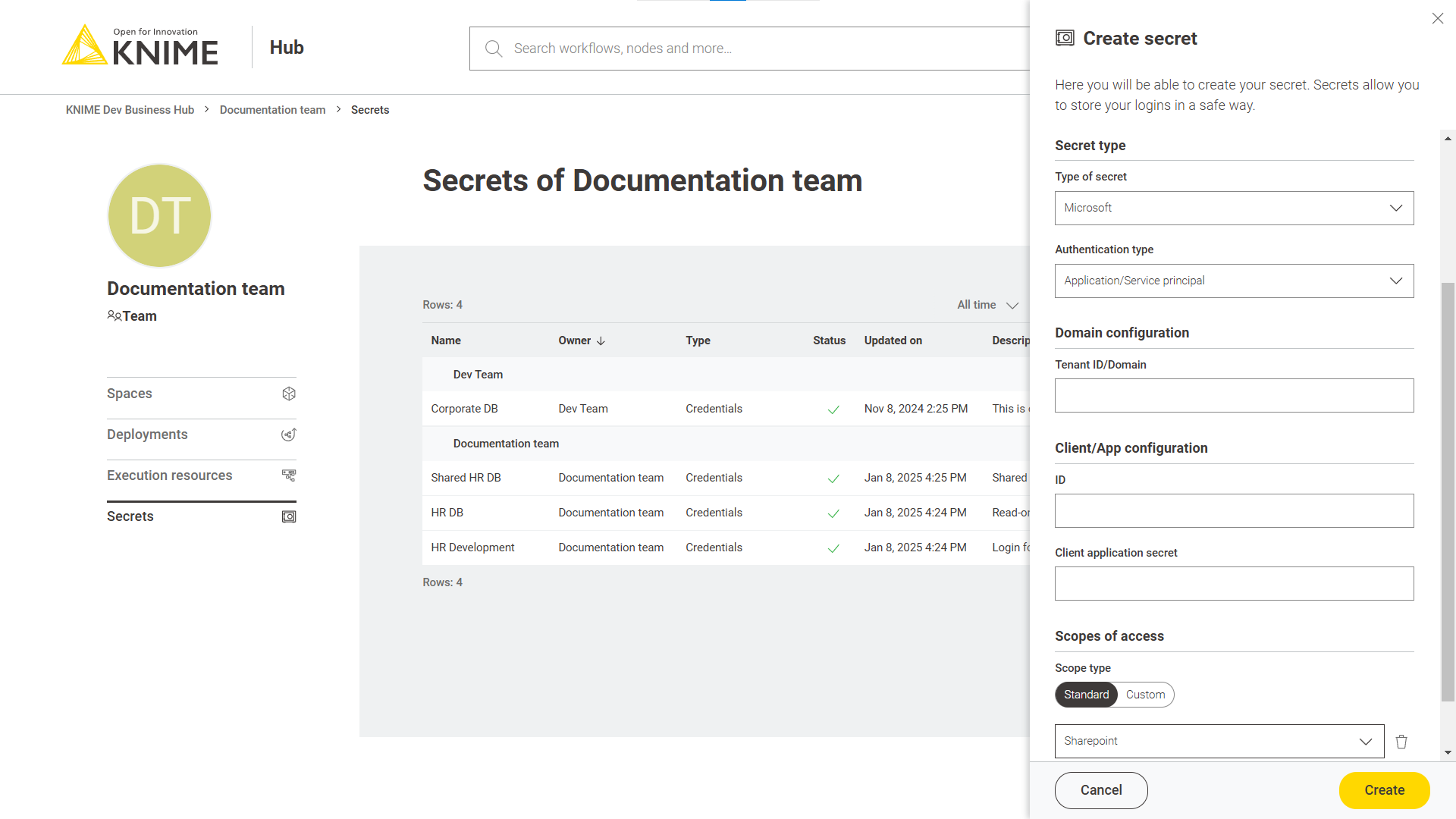
Task: Click the Create secret panel icon
Action: 1064,38
